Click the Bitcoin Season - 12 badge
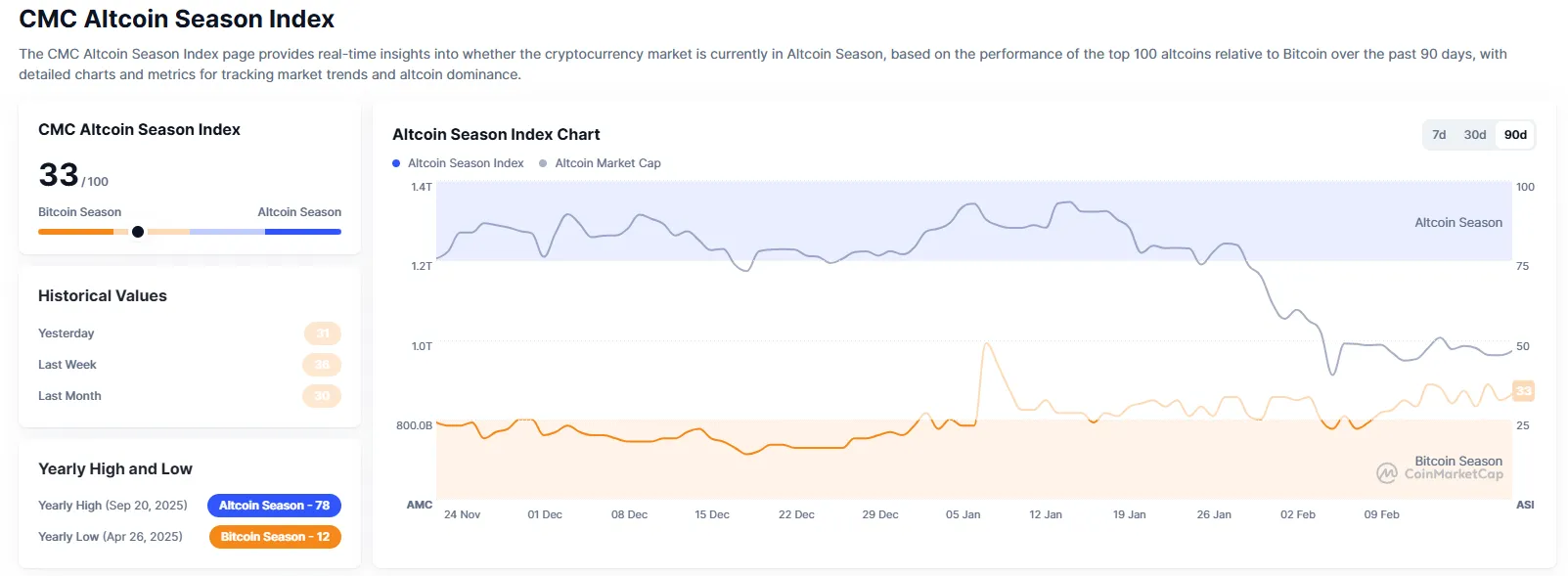Viewport: 1568px width, 576px height. [275, 537]
